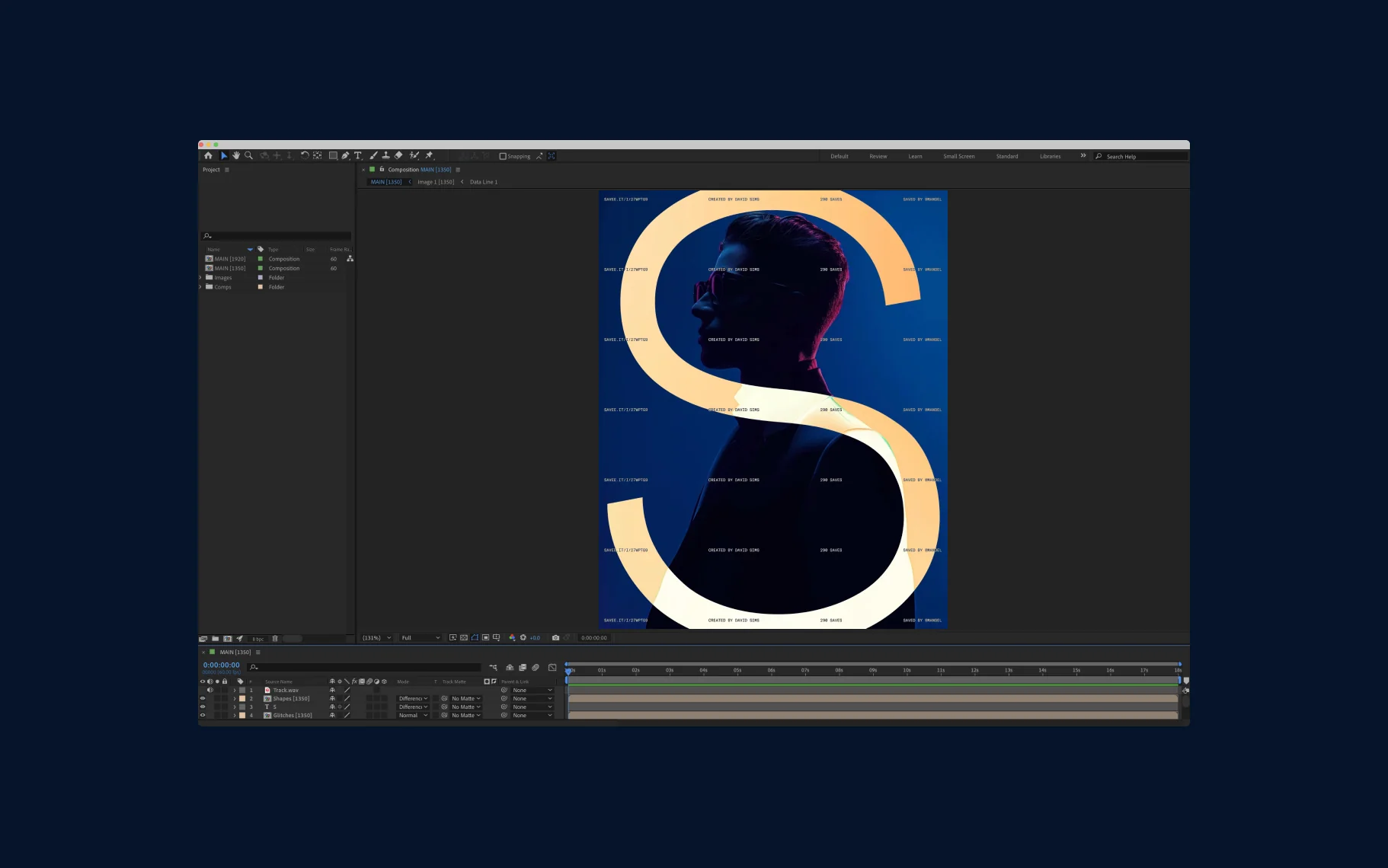
Task: Expand the Images folder
Action: click(x=200, y=278)
